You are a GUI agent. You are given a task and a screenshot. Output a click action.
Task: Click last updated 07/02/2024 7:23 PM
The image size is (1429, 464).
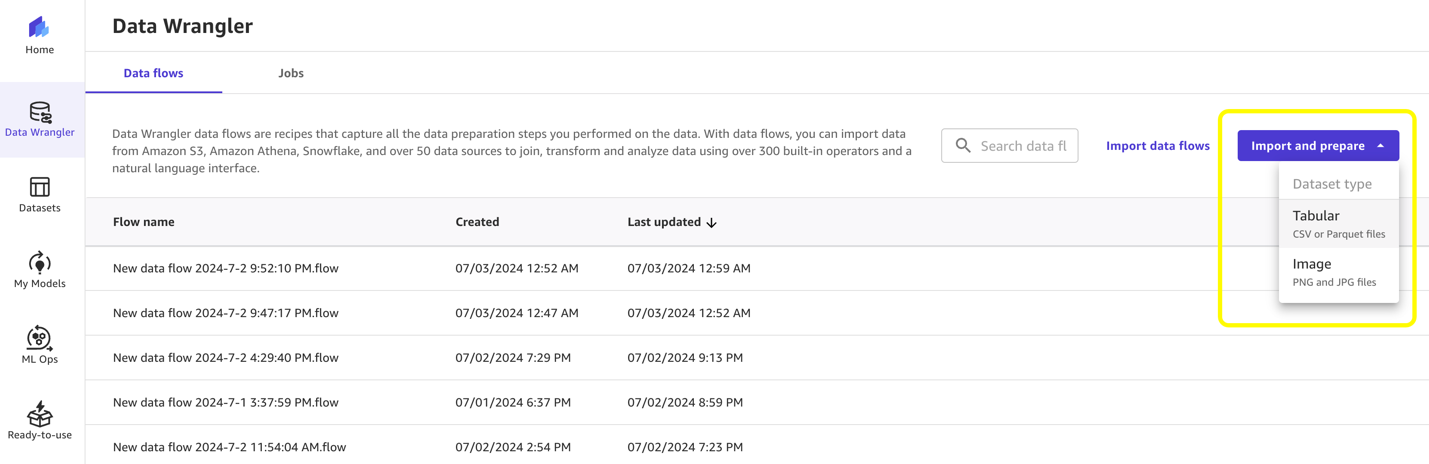685,447
